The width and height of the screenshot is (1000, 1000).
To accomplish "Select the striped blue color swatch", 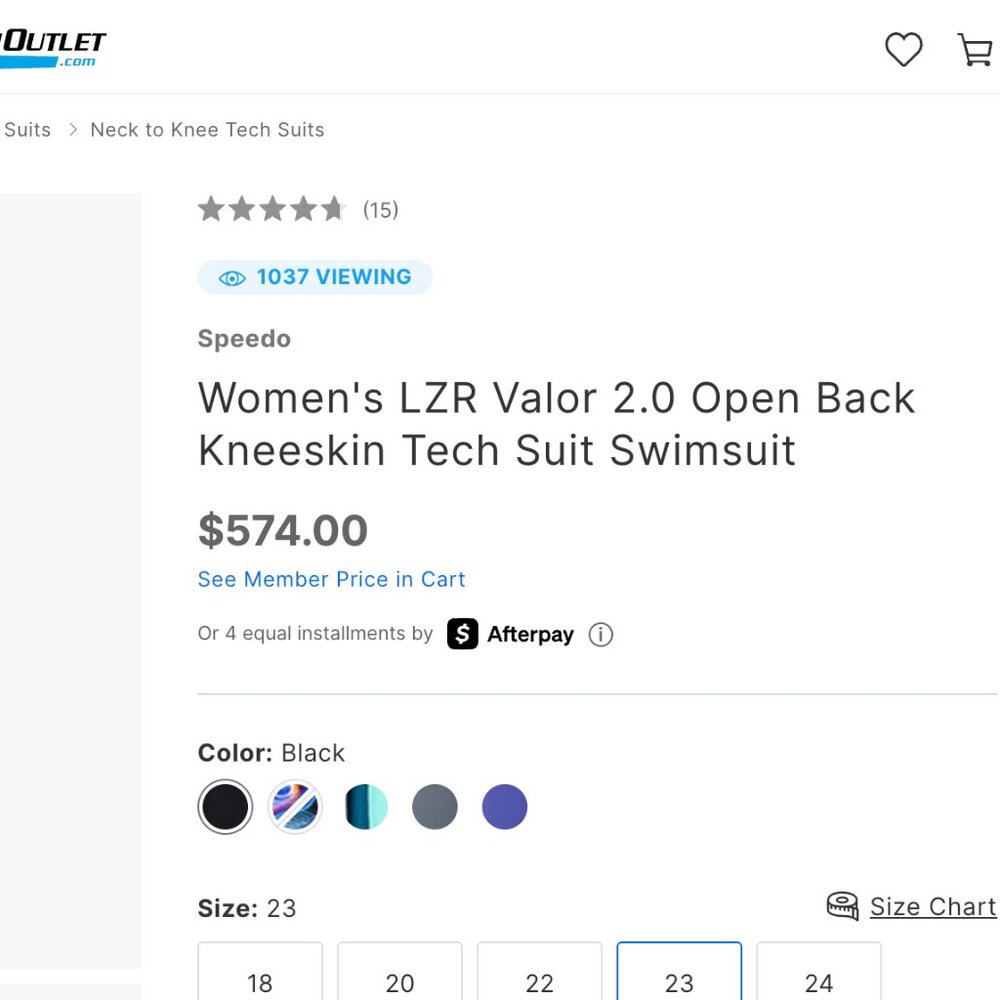I will pyautogui.click(x=294, y=806).
